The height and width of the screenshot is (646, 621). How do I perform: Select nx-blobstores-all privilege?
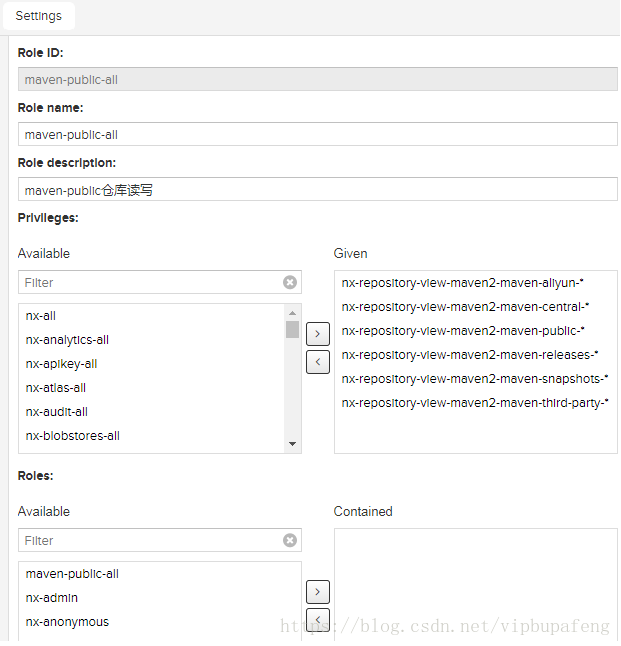coord(152,436)
